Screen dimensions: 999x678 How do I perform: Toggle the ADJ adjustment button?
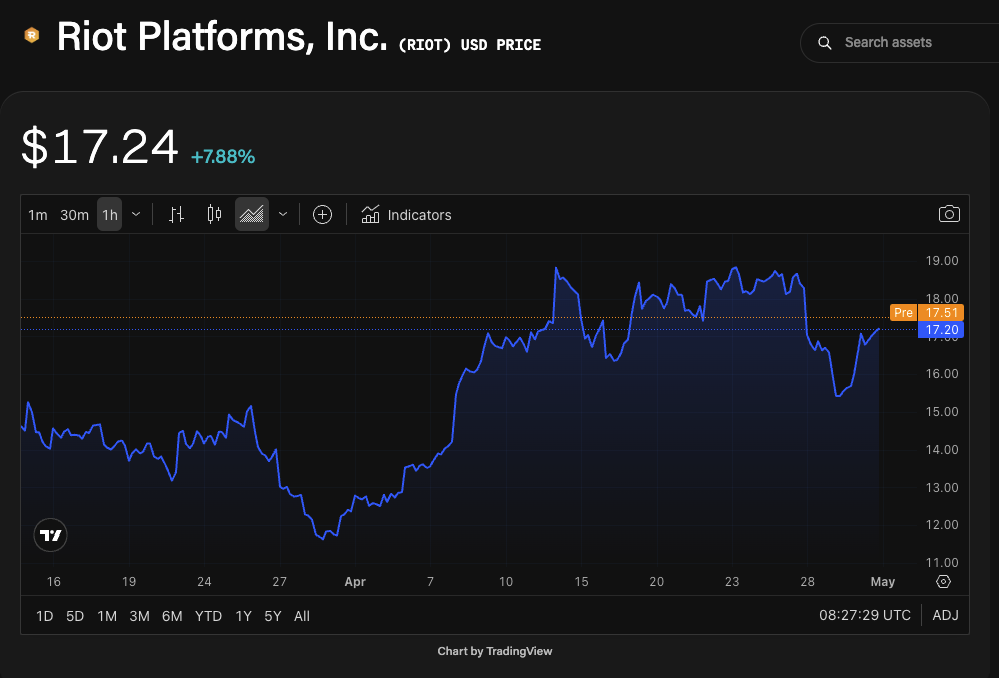pos(945,616)
